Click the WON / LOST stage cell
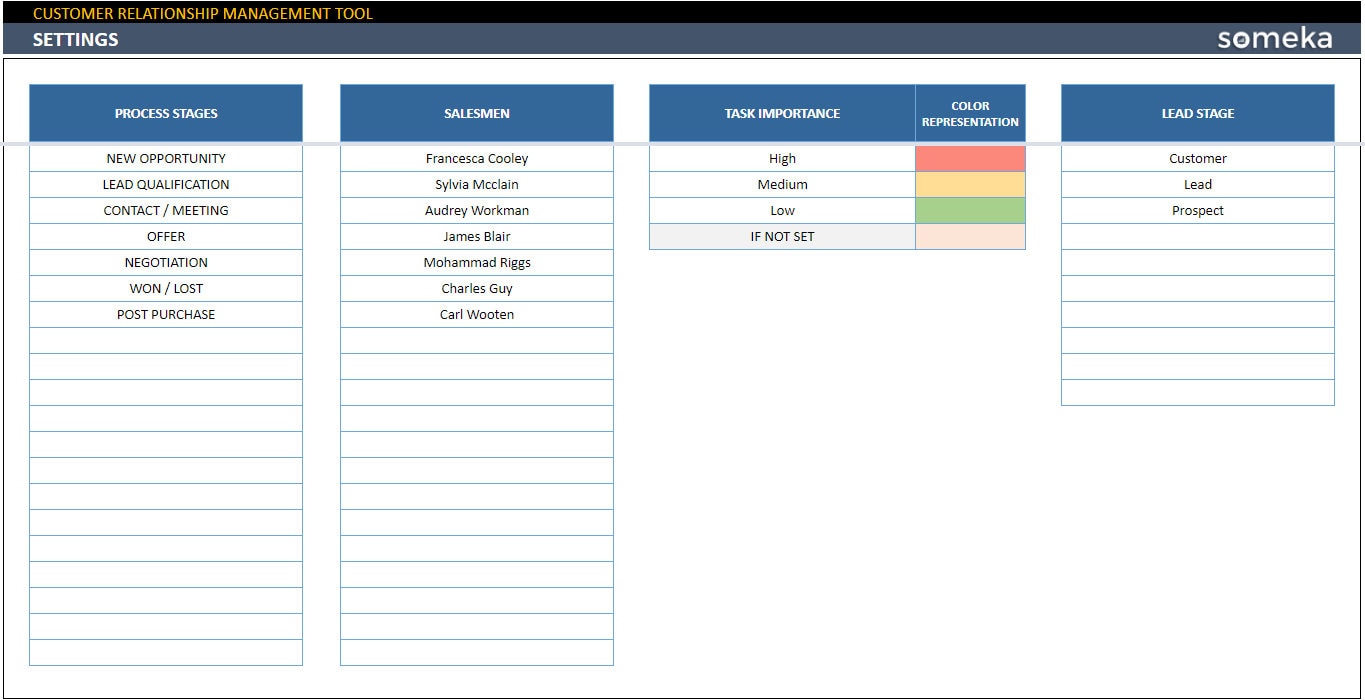This screenshot has width=1365, height=700. [x=165, y=288]
